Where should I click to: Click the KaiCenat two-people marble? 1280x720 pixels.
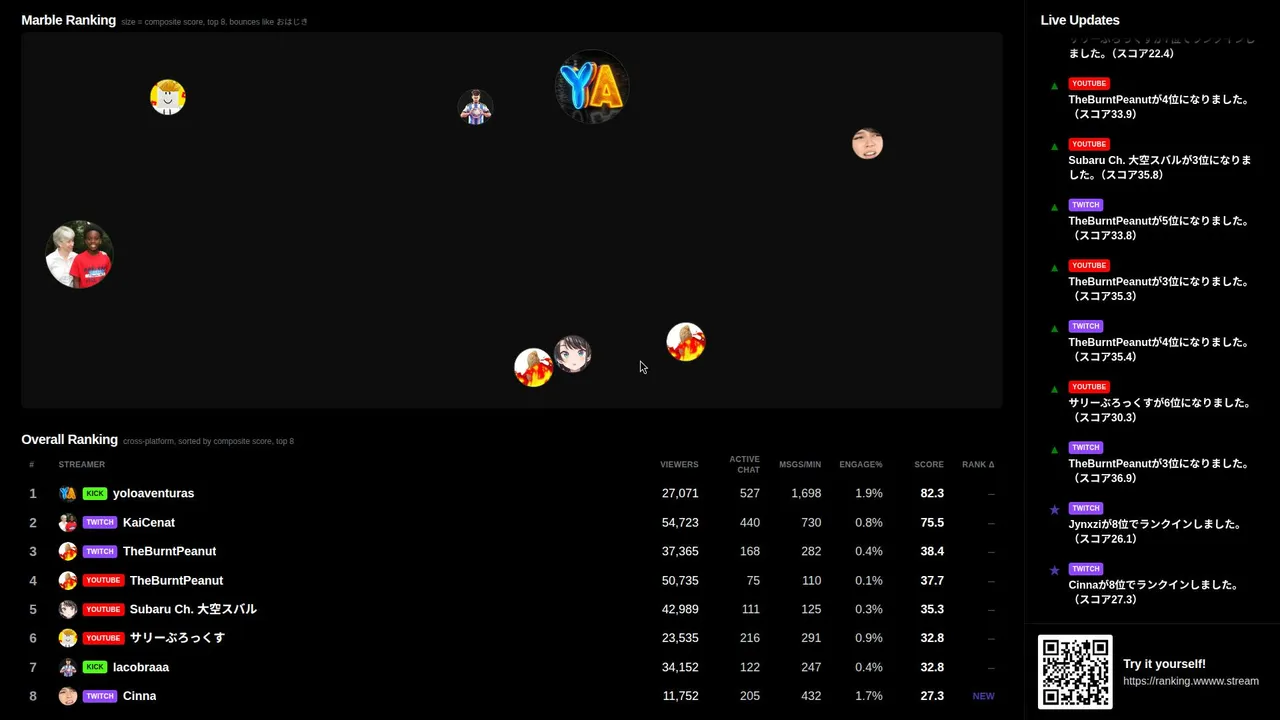tap(79, 254)
